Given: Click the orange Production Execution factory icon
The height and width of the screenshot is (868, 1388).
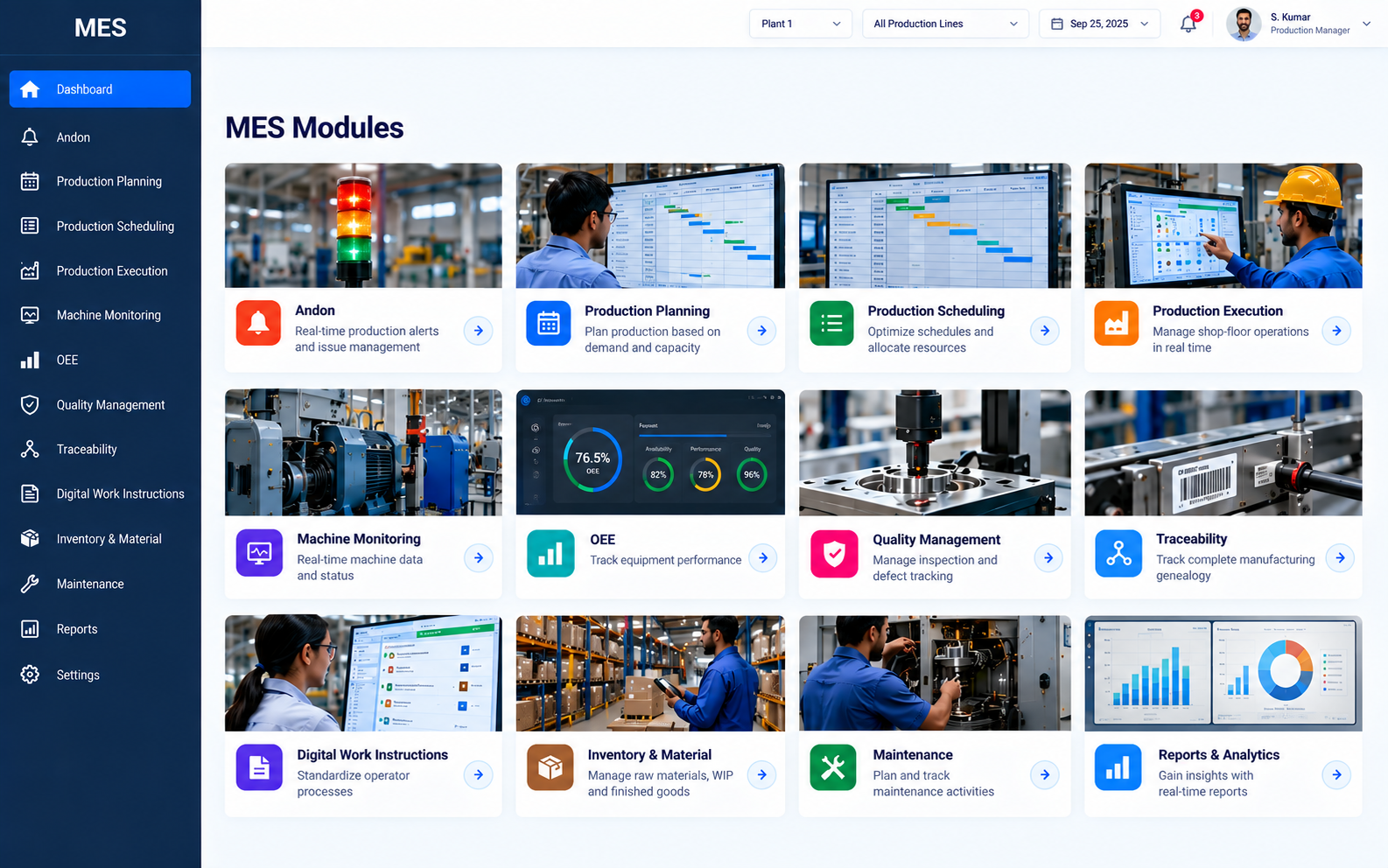Looking at the screenshot, I should (x=1117, y=323).
